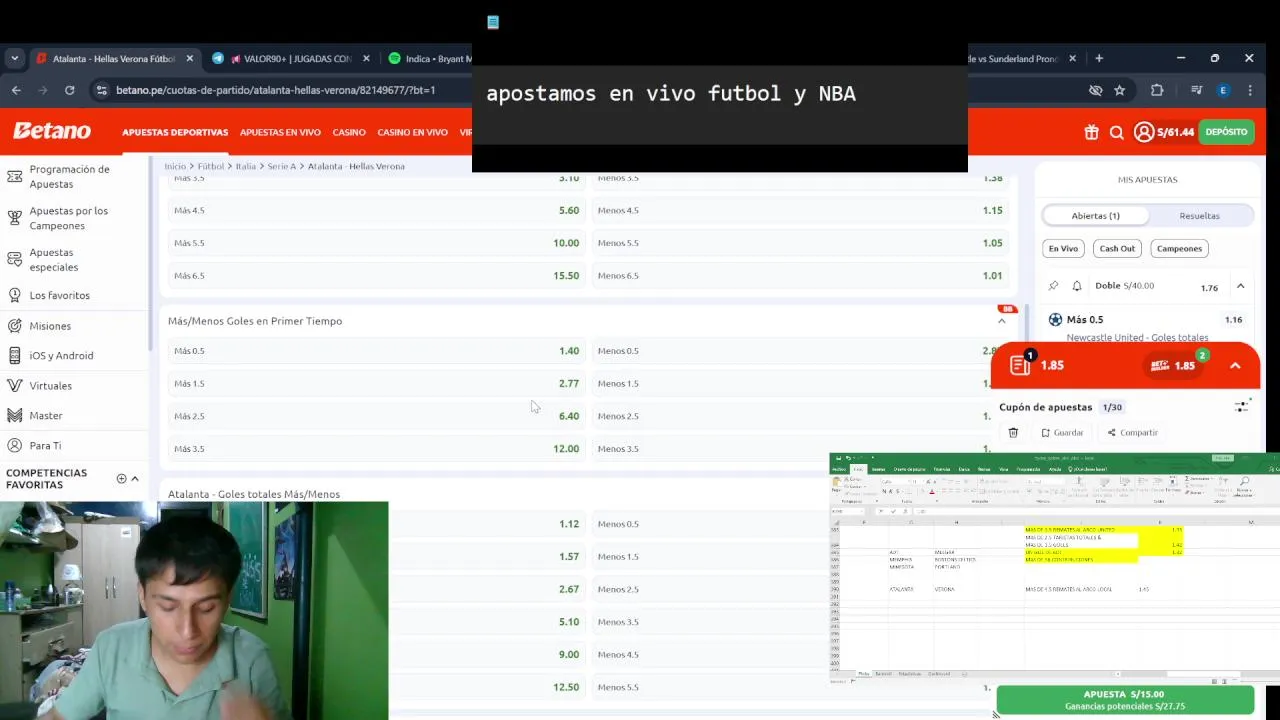Select Más 3.5 first half odds 12.00
1280x720 pixels.
click(376, 449)
